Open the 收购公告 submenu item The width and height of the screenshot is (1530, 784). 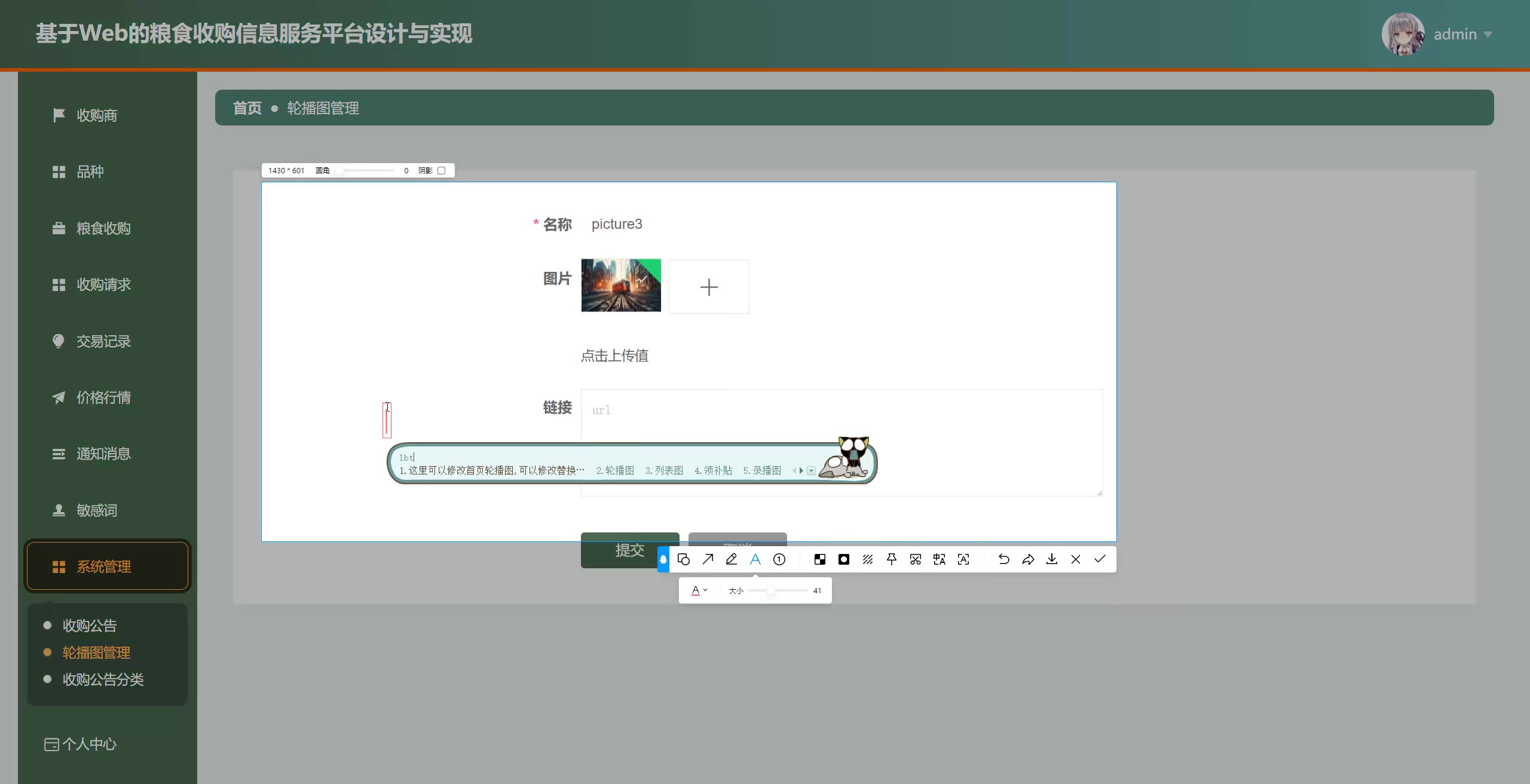[x=90, y=626]
